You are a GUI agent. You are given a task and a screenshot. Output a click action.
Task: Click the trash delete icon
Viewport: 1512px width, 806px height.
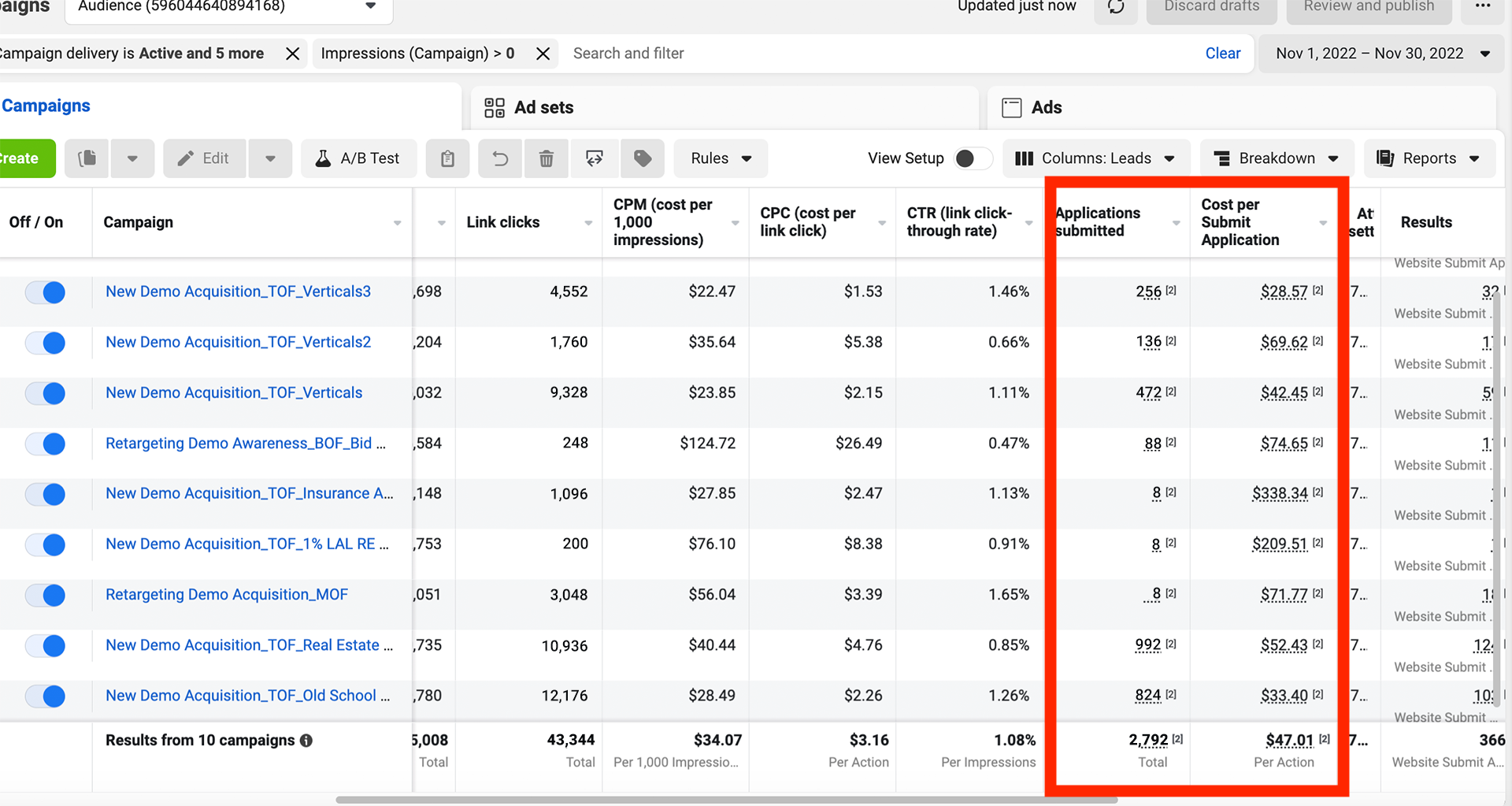[546, 158]
